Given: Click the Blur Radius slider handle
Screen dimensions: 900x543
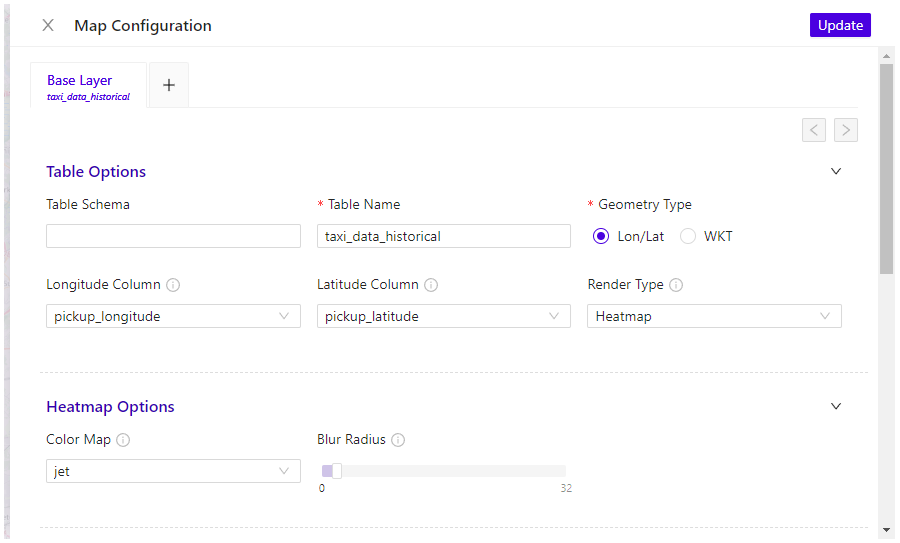Looking at the screenshot, I should [336, 471].
